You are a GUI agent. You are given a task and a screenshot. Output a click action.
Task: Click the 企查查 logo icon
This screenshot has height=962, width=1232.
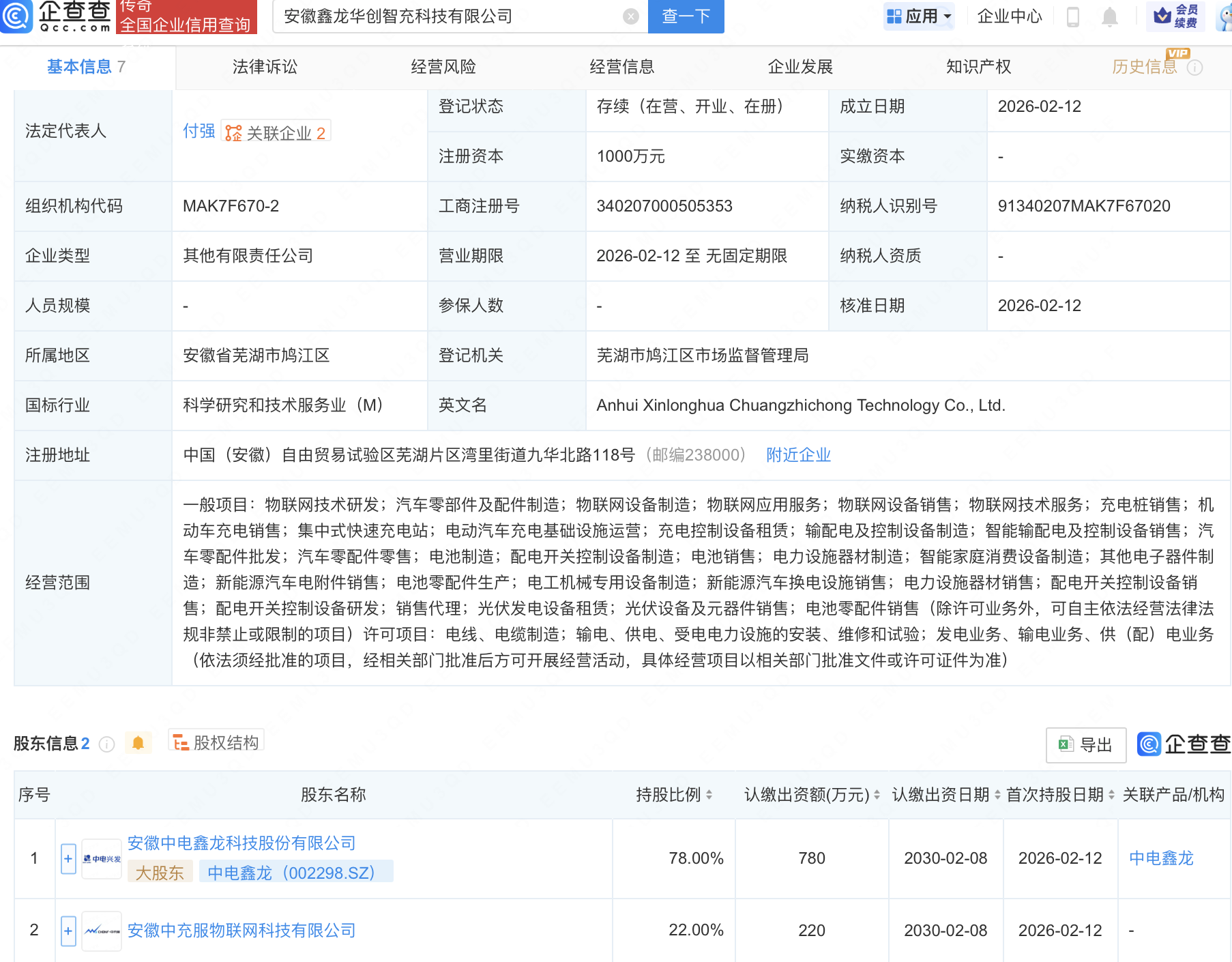coord(17,17)
